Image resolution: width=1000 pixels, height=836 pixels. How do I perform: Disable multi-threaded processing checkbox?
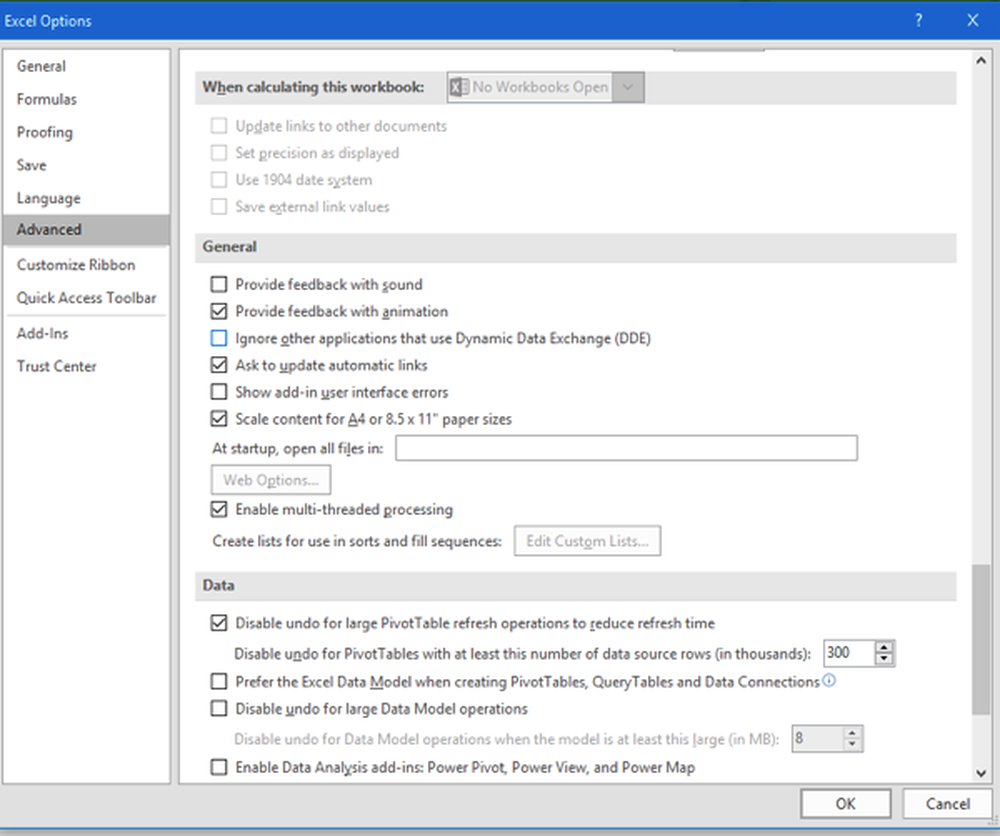pyautogui.click(x=219, y=510)
